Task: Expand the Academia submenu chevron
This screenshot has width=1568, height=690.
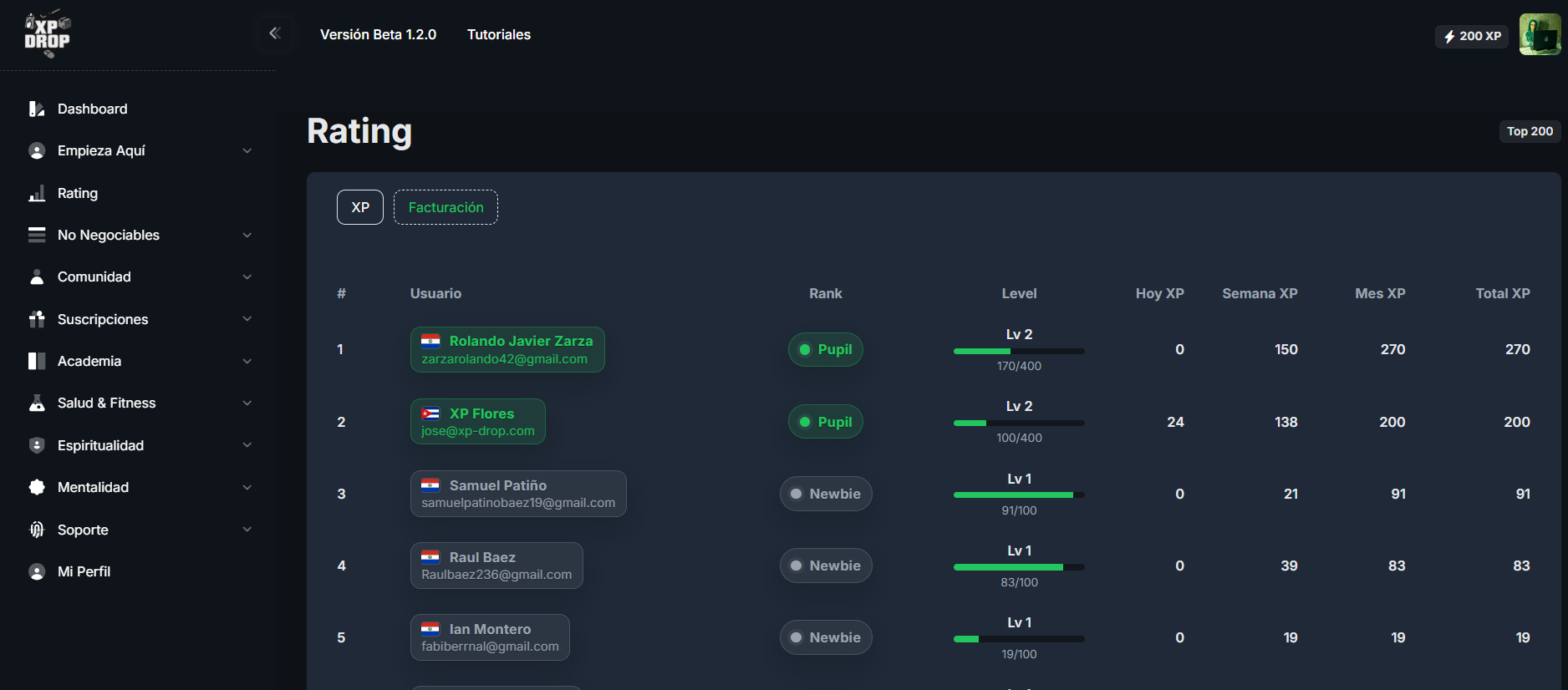Action: [247, 362]
